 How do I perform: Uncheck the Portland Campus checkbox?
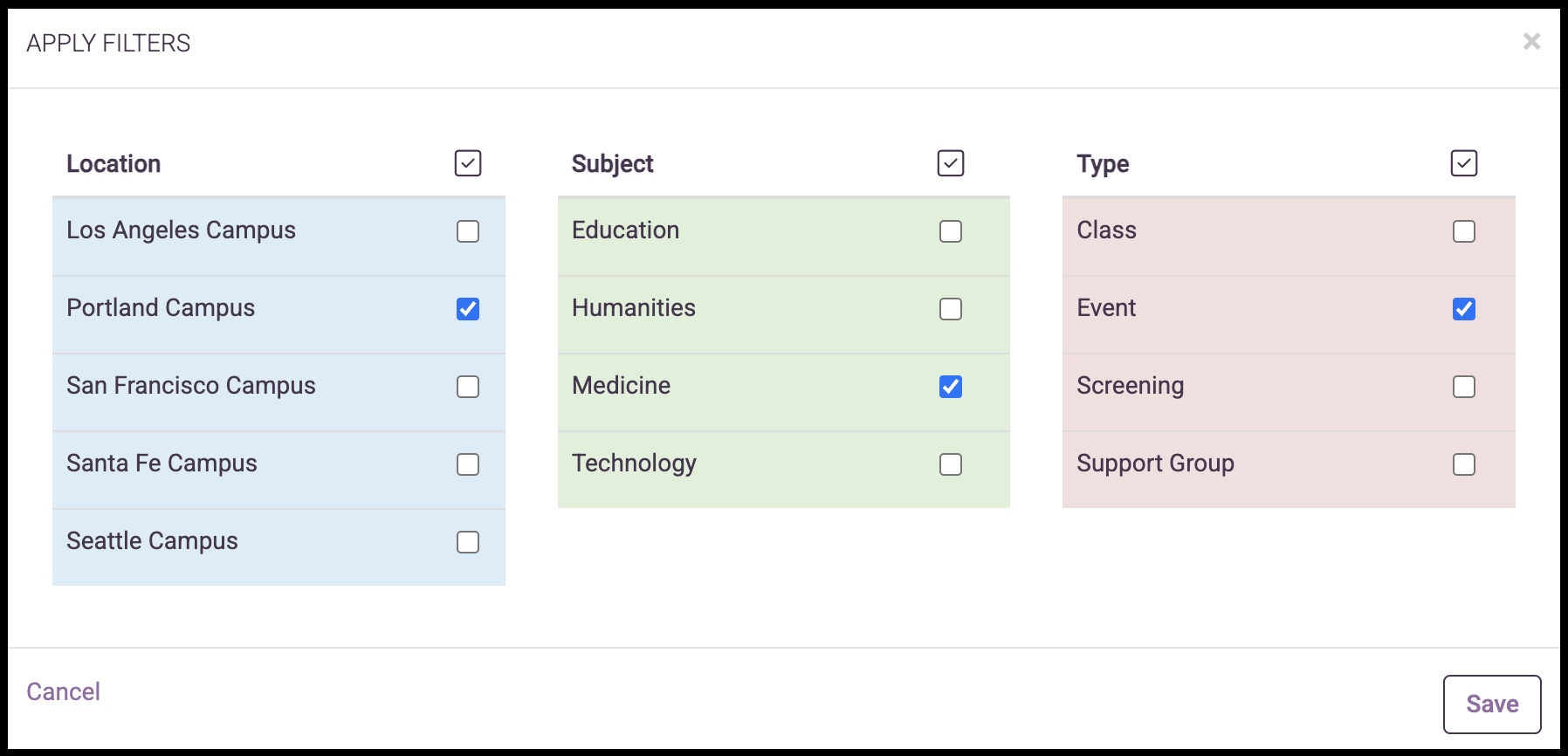tap(468, 309)
